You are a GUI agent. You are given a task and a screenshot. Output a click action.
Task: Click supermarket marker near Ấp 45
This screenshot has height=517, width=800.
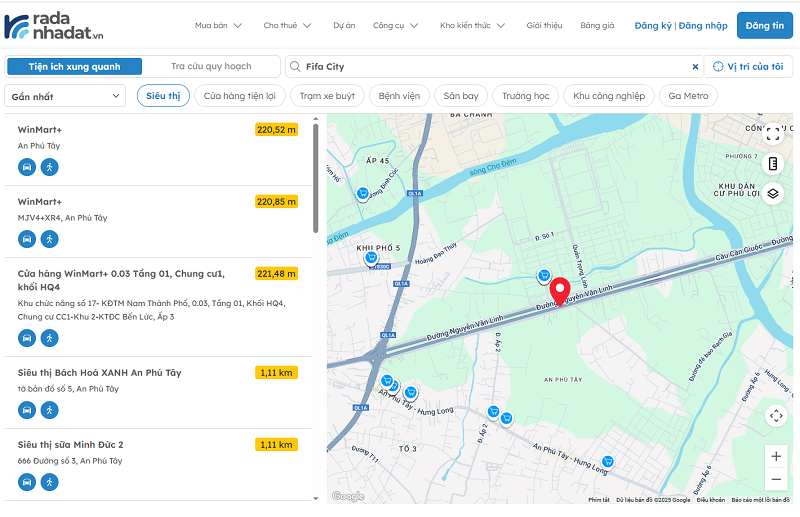[362, 194]
